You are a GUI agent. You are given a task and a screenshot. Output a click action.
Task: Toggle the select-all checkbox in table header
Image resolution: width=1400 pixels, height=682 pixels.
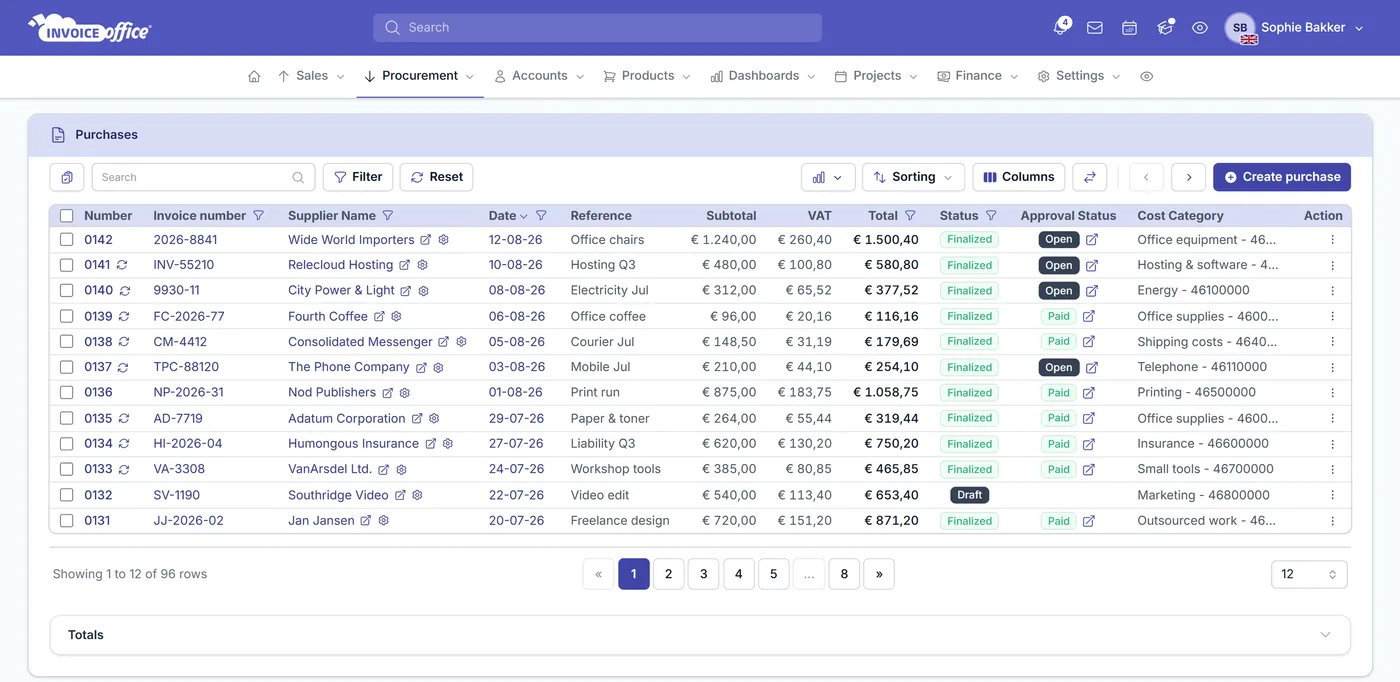click(x=66, y=215)
